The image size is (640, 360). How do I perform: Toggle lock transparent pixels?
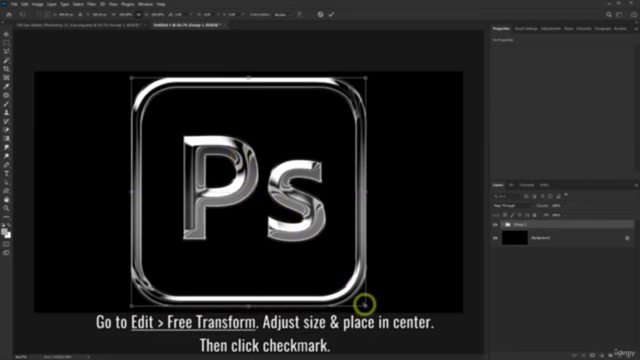coord(505,215)
